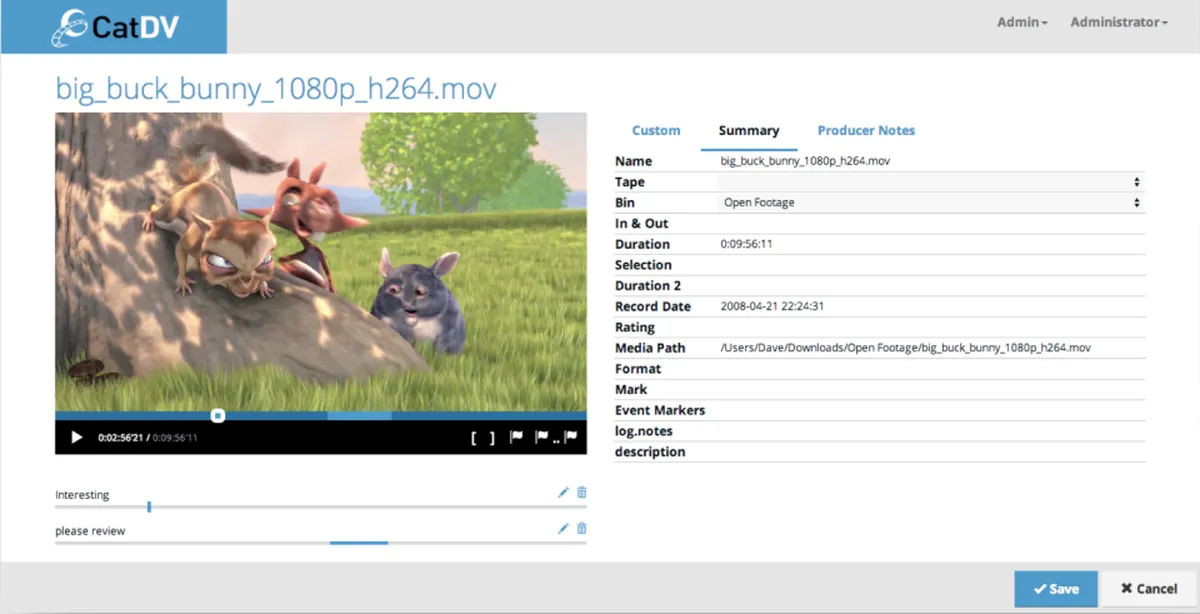1200x614 pixels.
Task: Set the In point bracket
Action: (x=474, y=437)
